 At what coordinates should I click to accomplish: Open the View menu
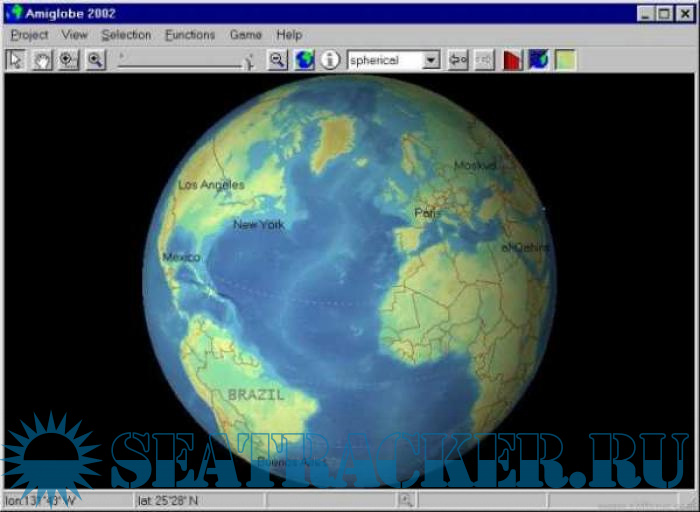[74, 35]
